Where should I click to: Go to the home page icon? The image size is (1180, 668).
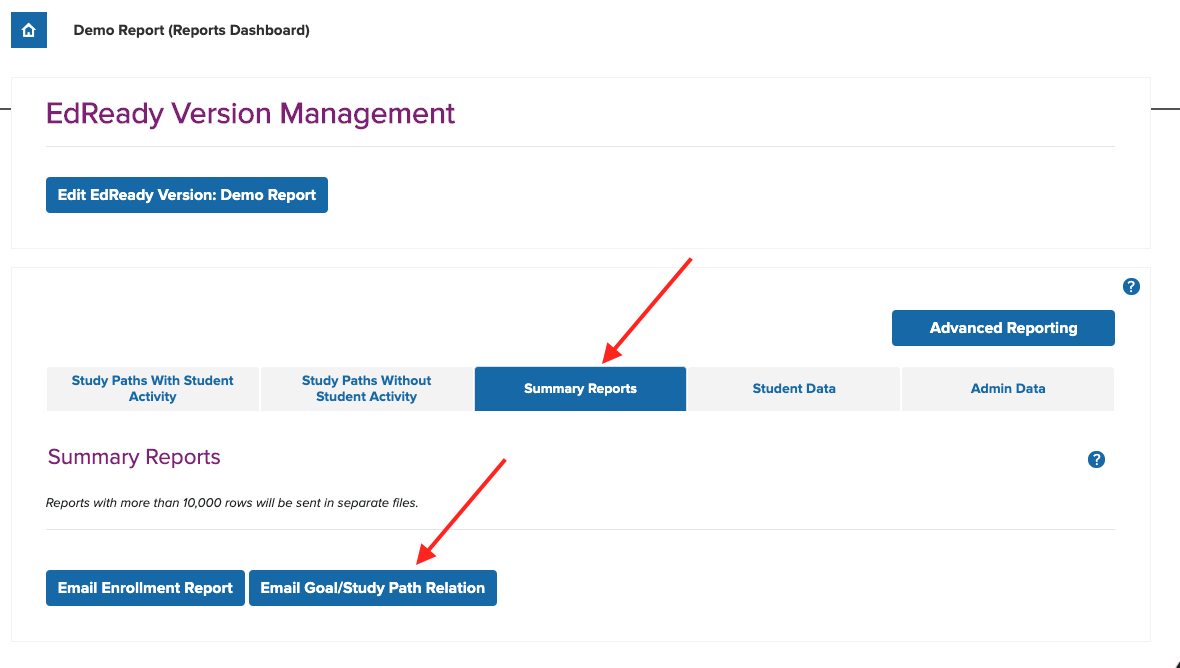(29, 30)
